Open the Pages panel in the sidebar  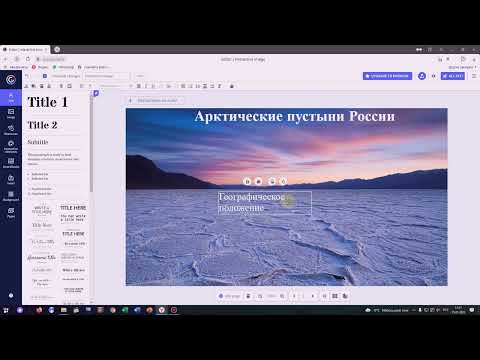point(11,212)
